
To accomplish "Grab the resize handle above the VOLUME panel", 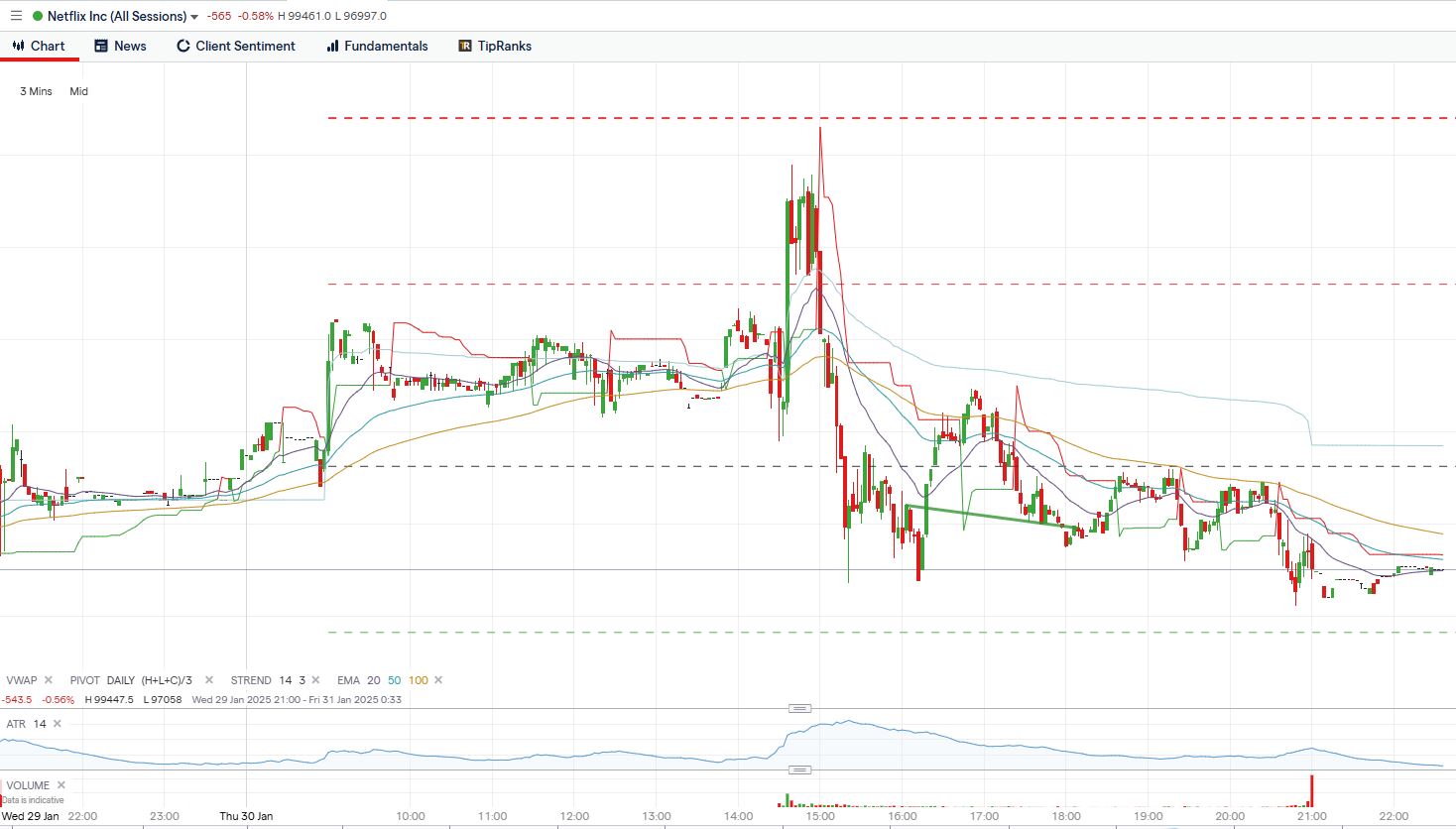I will pos(799,770).
